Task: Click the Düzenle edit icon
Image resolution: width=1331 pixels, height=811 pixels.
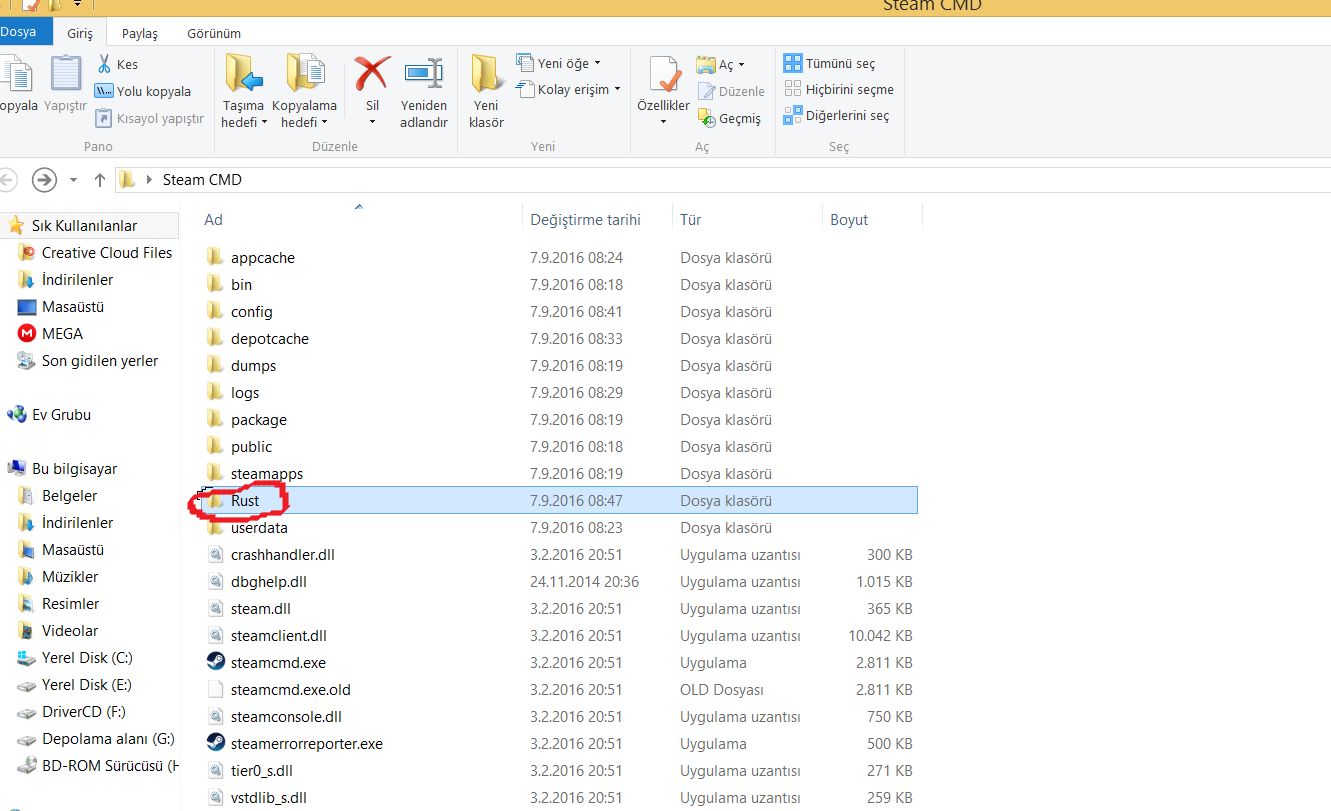Action: tap(706, 91)
